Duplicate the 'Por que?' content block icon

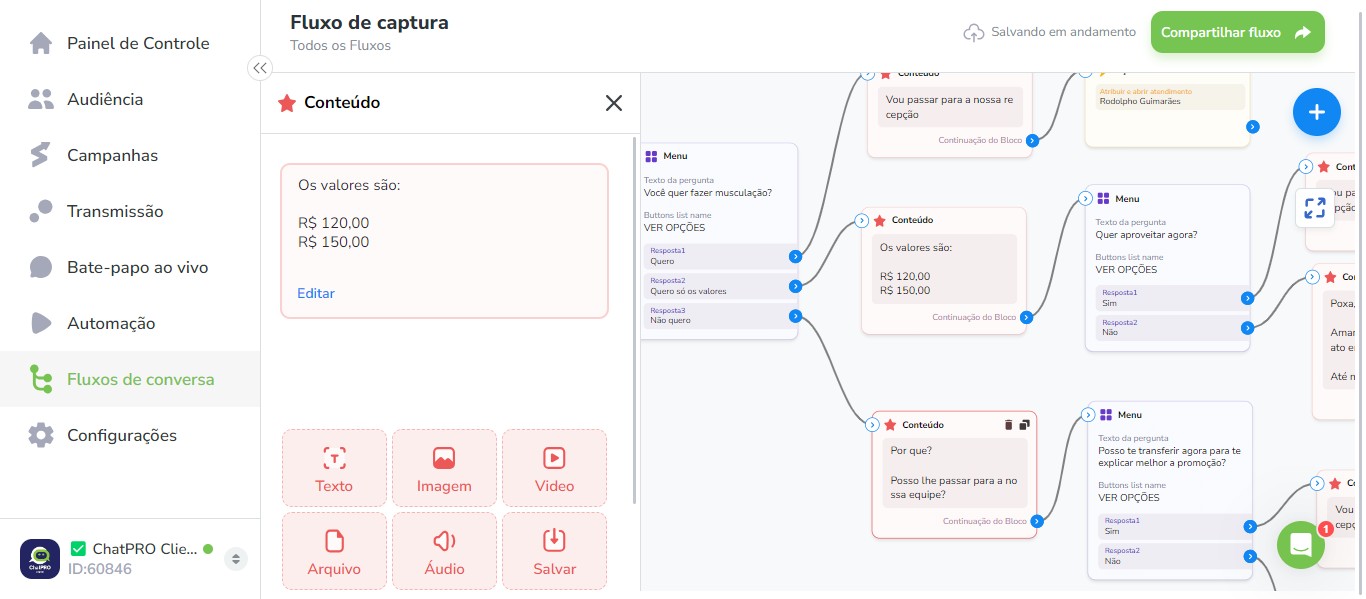coord(1025,425)
